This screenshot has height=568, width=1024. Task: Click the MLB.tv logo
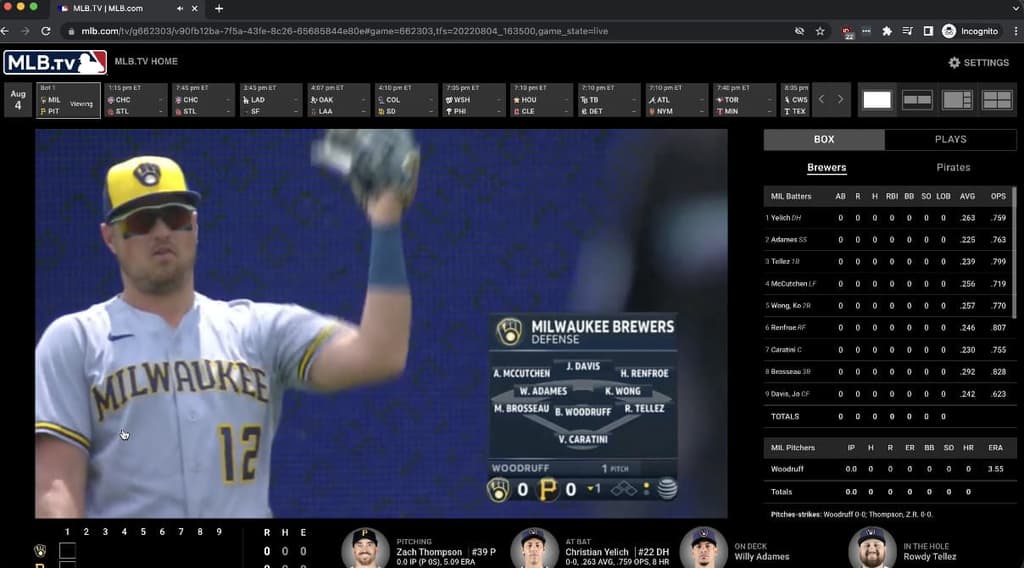[x=56, y=63]
